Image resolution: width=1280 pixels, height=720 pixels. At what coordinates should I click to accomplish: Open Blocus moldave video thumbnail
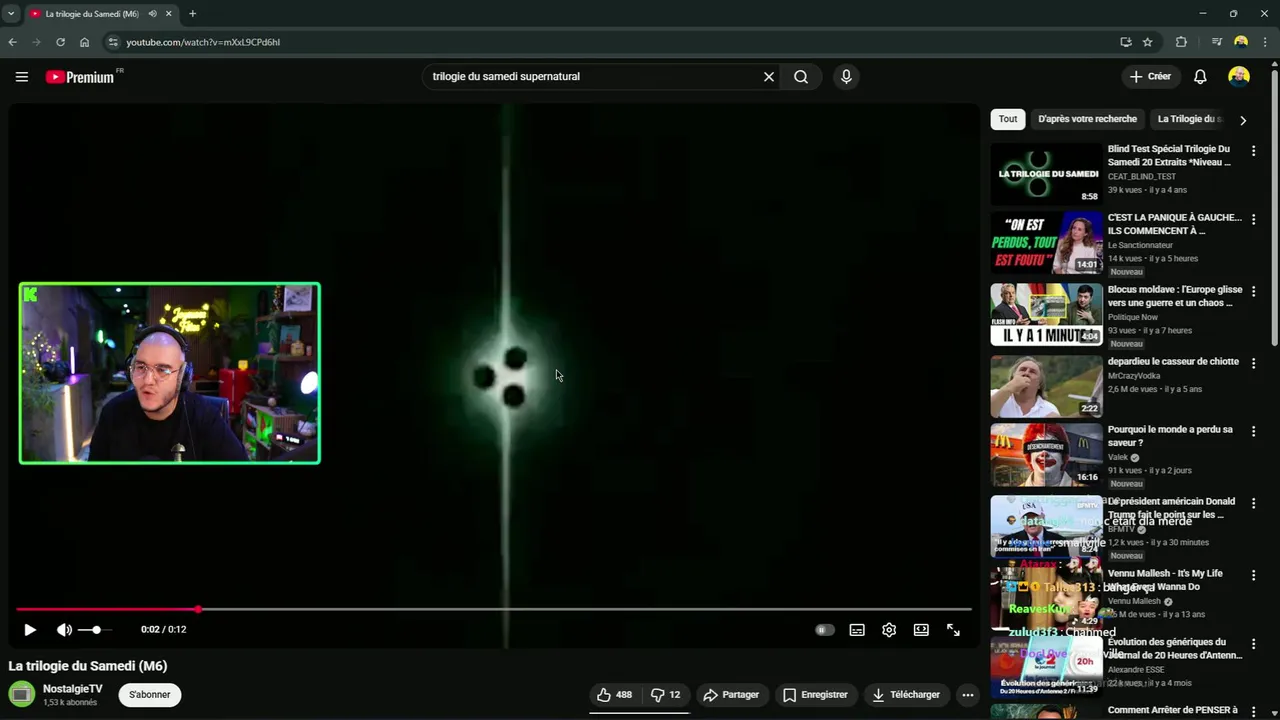(x=1046, y=315)
